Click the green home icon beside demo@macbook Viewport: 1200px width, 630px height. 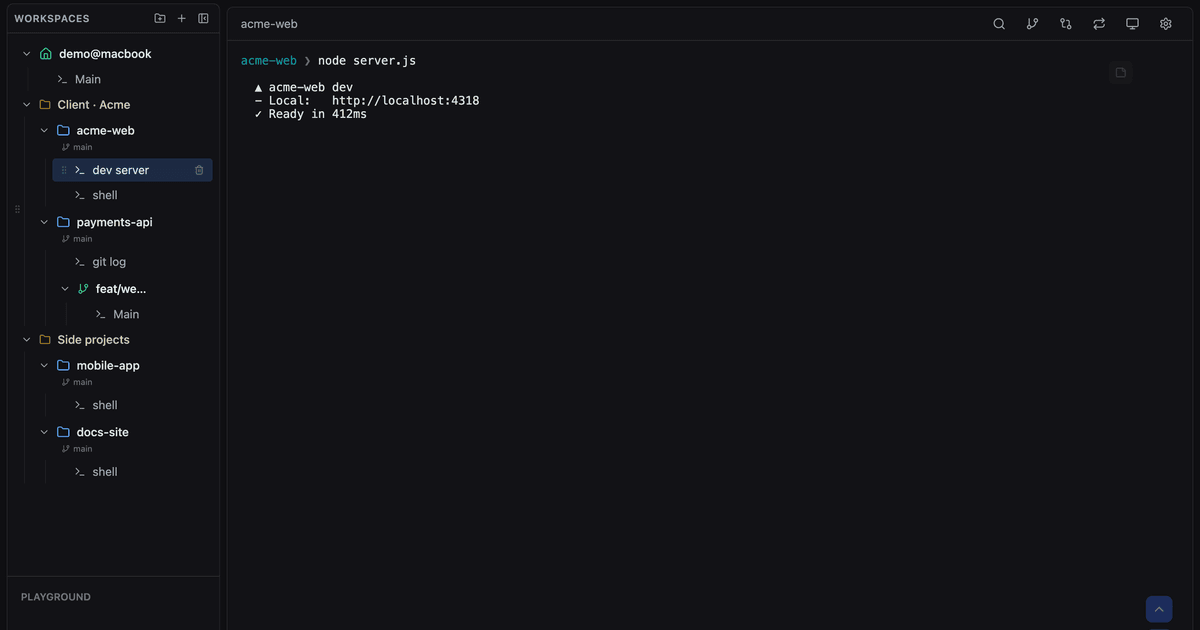[45, 54]
